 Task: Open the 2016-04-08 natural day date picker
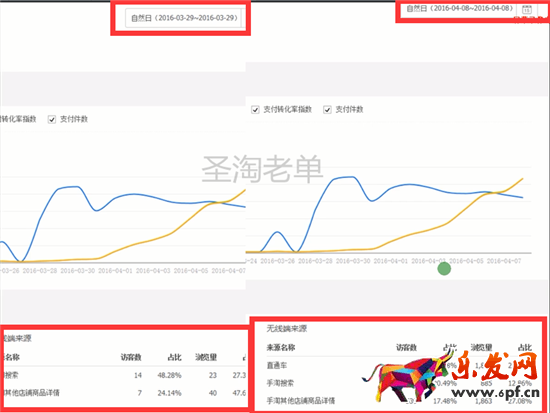click(x=460, y=8)
